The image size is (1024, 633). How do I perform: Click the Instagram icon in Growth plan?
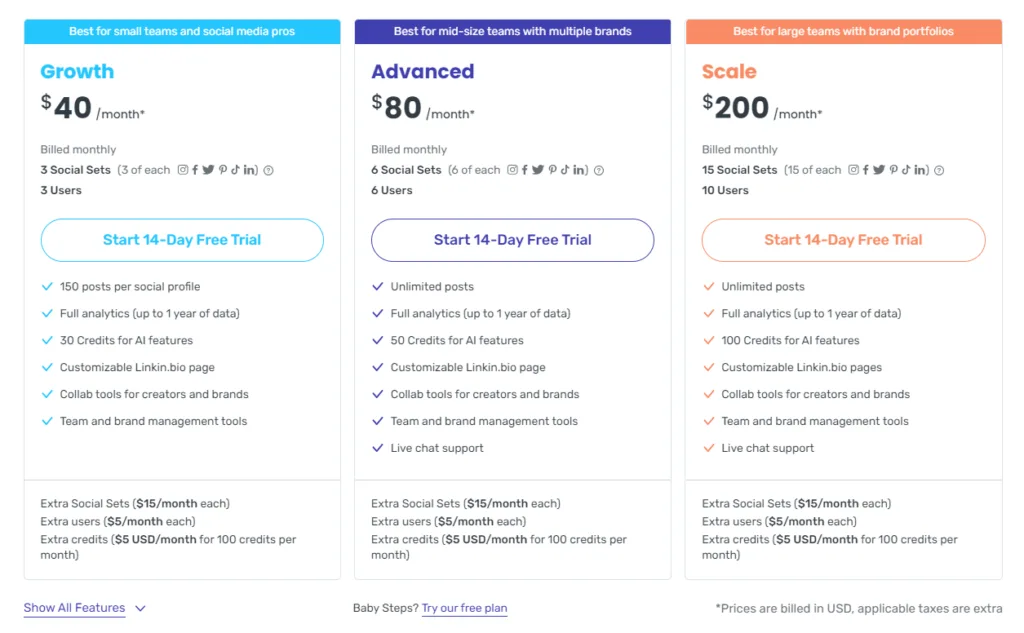(183, 170)
